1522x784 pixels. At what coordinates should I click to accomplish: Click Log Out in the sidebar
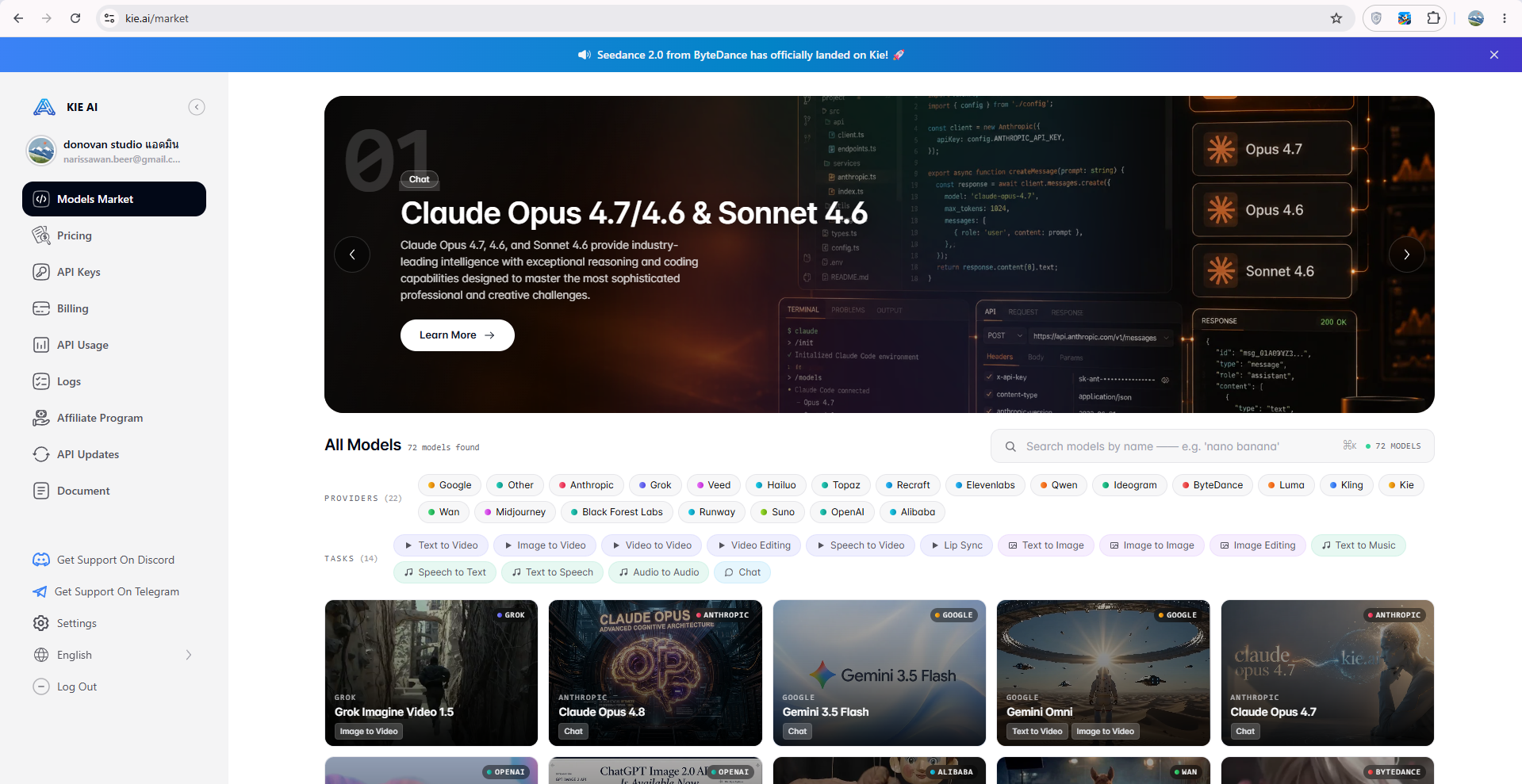(77, 686)
